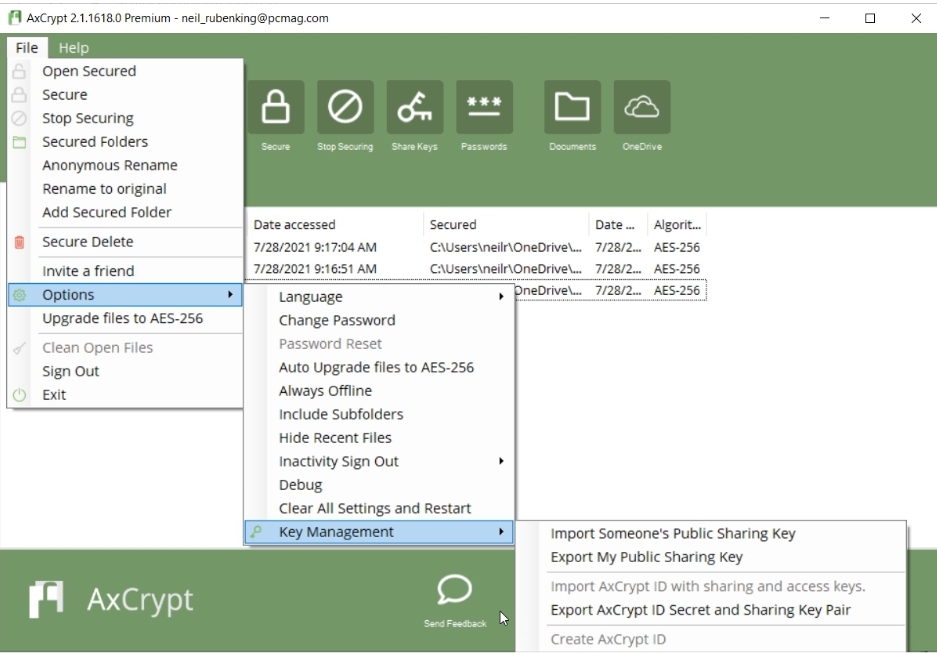Screen dimensions: 937x655
Task: Select Change Password in Options
Action: (x=337, y=320)
